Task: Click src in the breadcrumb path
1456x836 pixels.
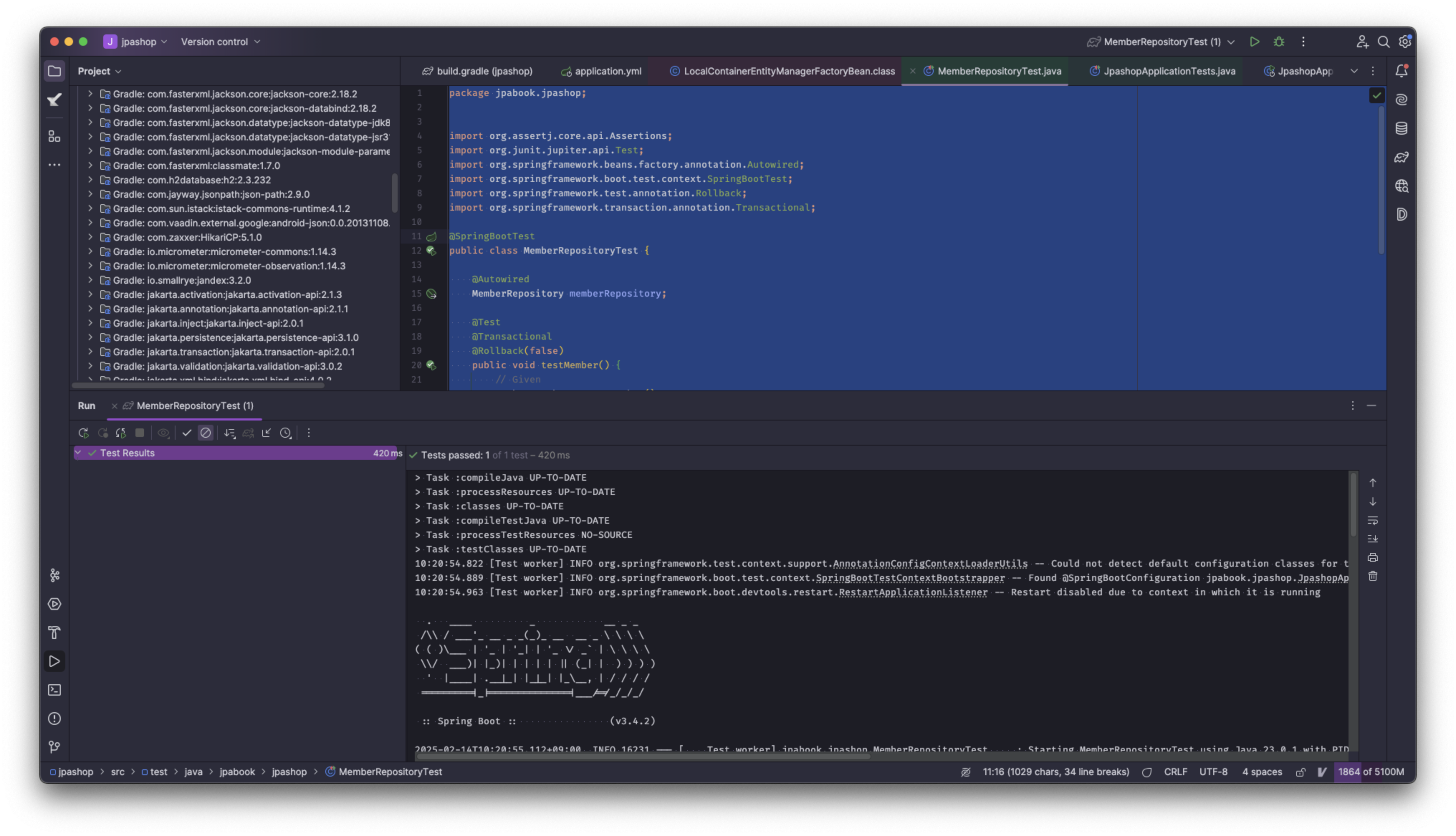Action: click(118, 772)
